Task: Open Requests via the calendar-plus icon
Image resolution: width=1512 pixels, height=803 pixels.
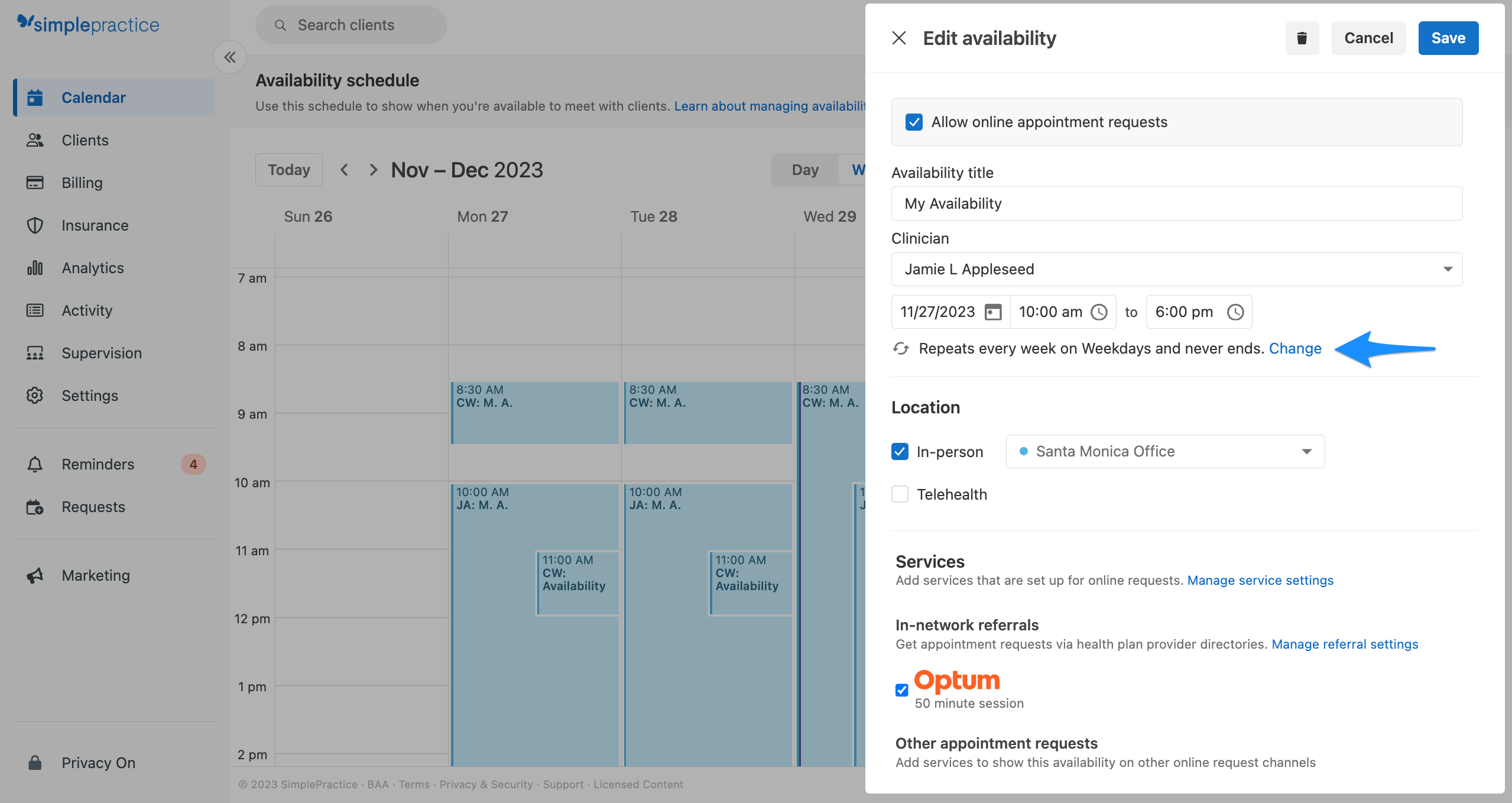Action: (x=35, y=507)
